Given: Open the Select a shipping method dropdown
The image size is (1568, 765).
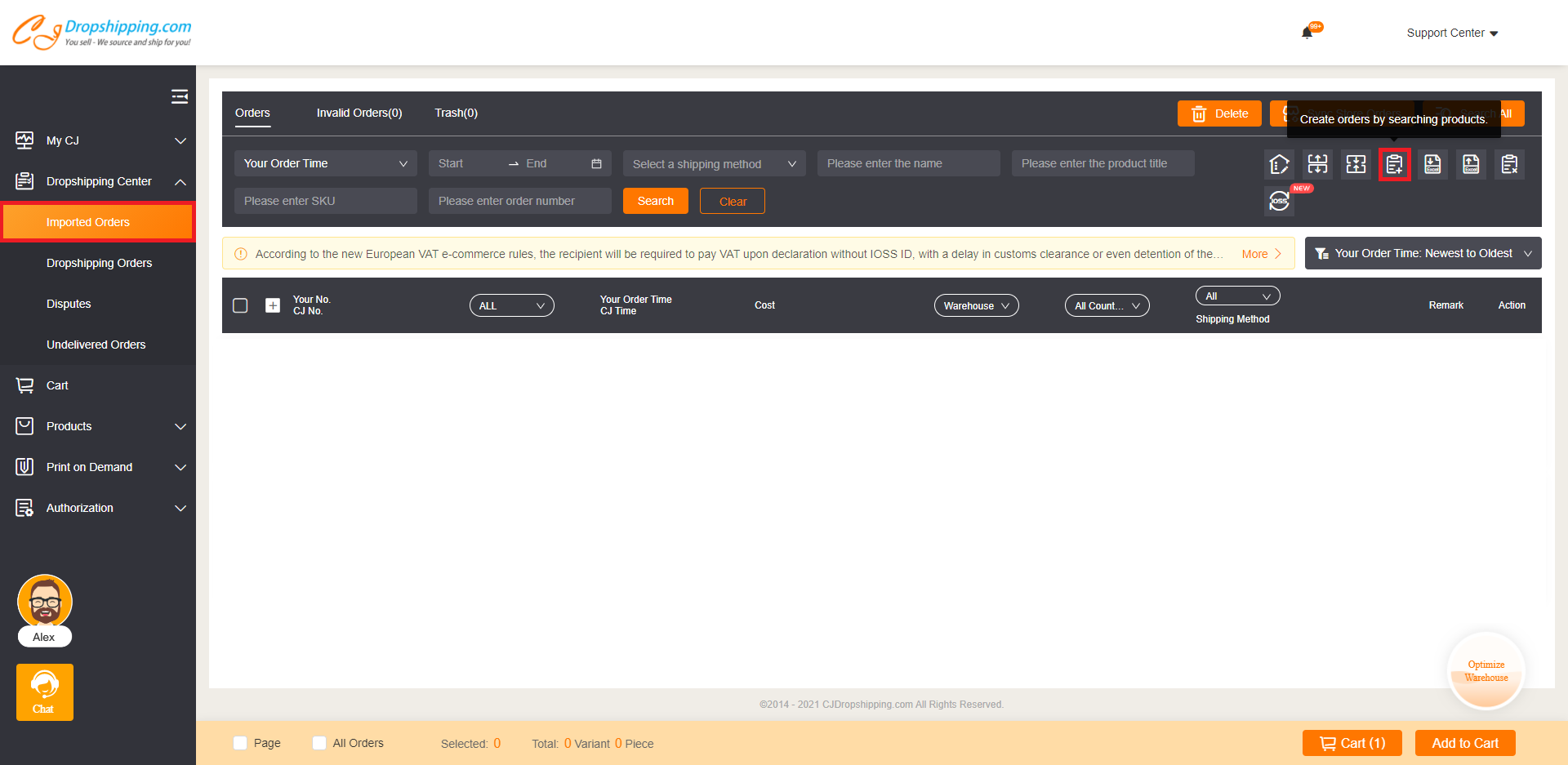Looking at the screenshot, I should [x=713, y=163].
